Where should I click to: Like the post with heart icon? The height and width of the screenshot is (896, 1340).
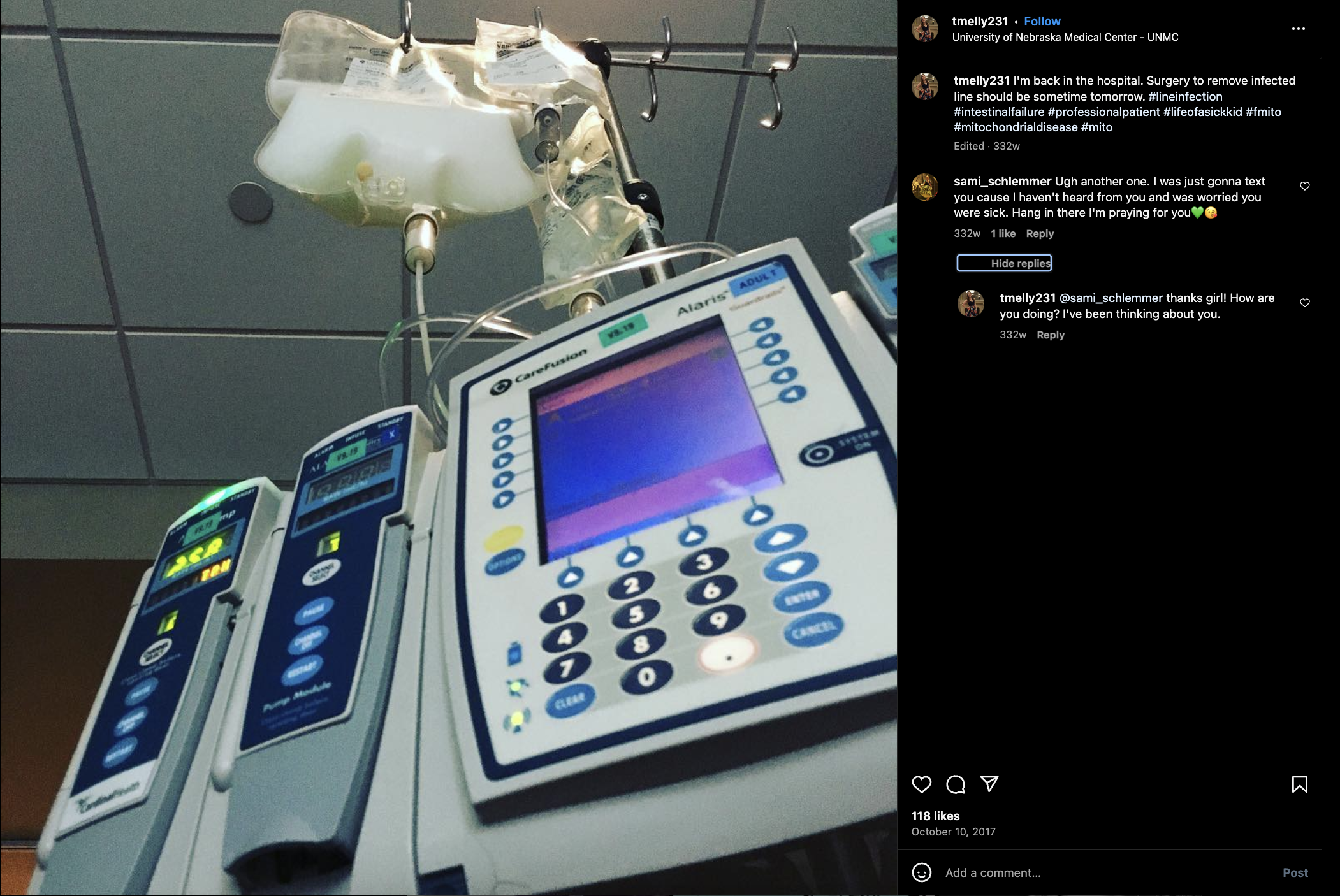(x=921, y=784)
